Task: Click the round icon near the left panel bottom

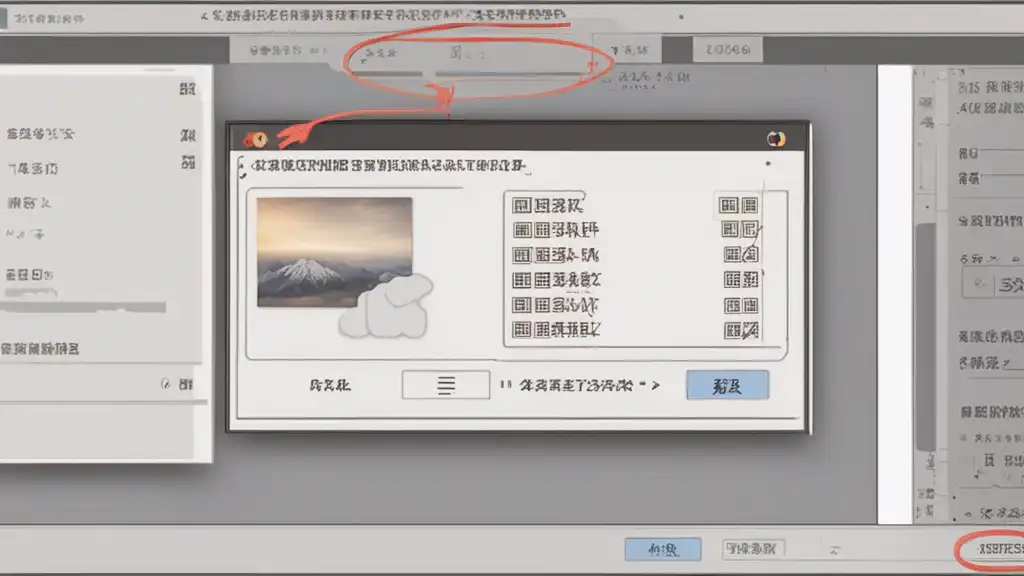Action: tap(165, 384)
